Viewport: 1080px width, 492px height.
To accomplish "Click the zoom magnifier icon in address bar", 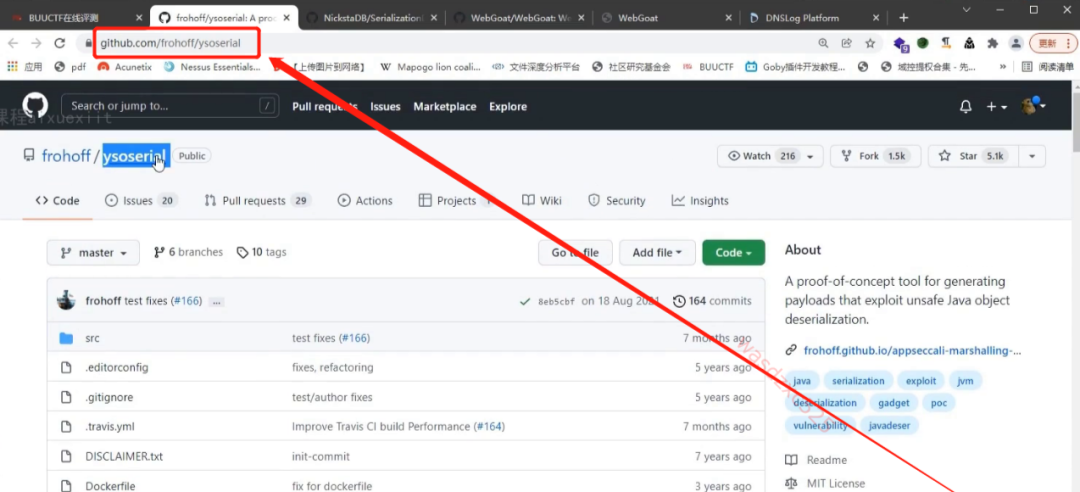I will point(823,43).
